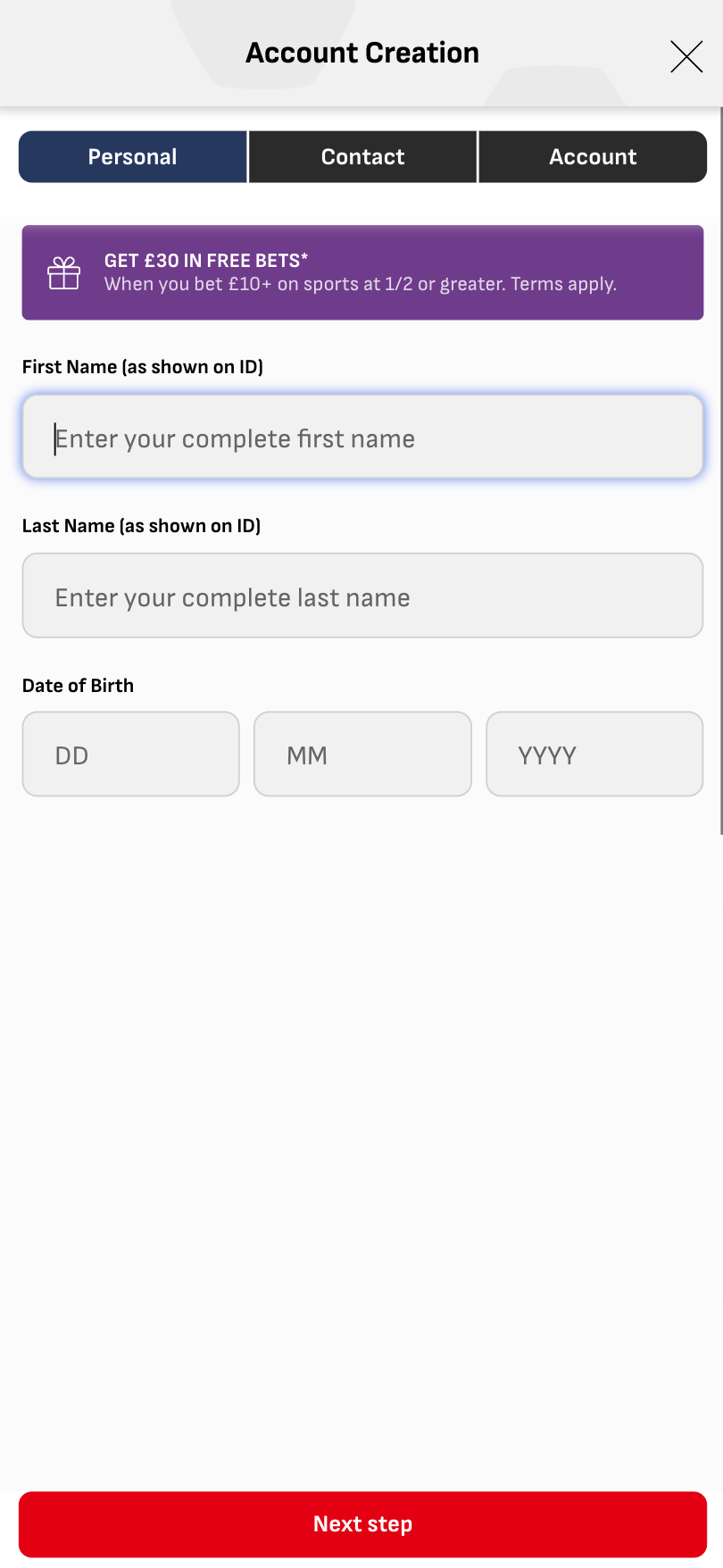The image size is (723, 1568).
Task: Click the Date of Birth label
Action: [79, 686]
